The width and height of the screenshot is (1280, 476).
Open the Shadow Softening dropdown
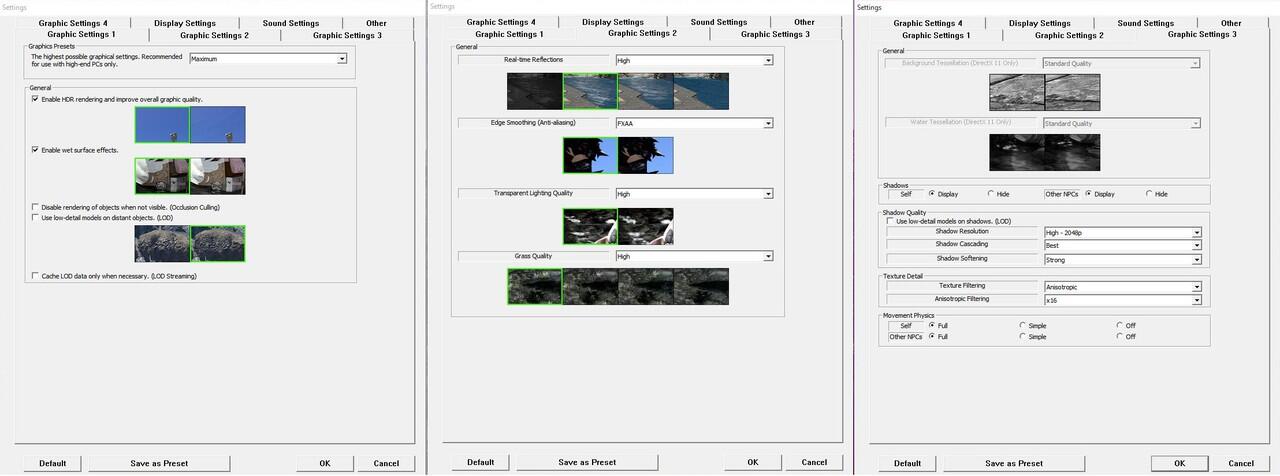(x=1122, y=260)
